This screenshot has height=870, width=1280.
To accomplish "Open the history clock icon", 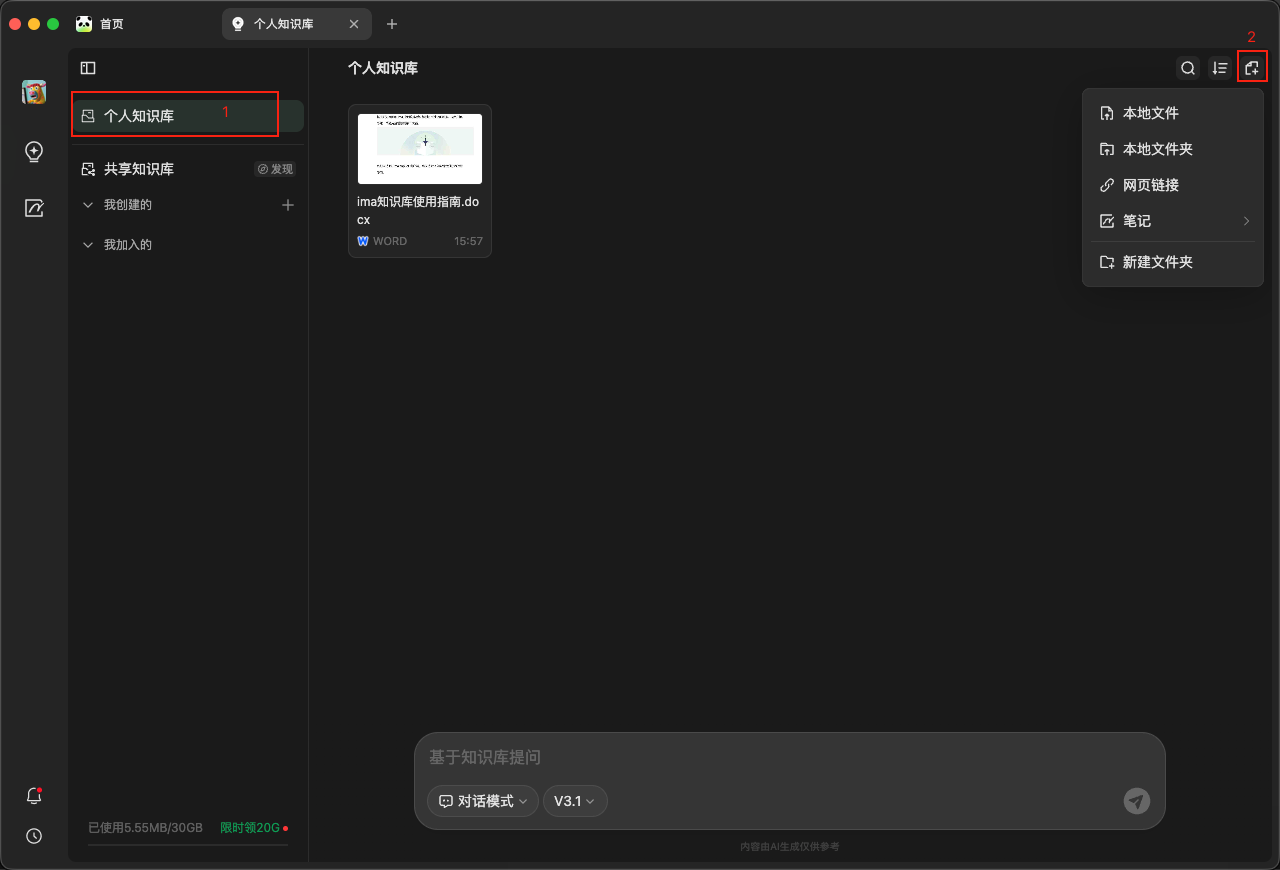I will click(x=34, y=836).
